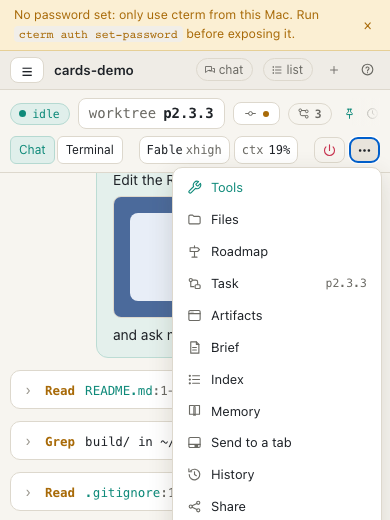Viewport: 390px width, 520px height.
Task: Click the panel icon beside Send to a tab
Action: 195,443
